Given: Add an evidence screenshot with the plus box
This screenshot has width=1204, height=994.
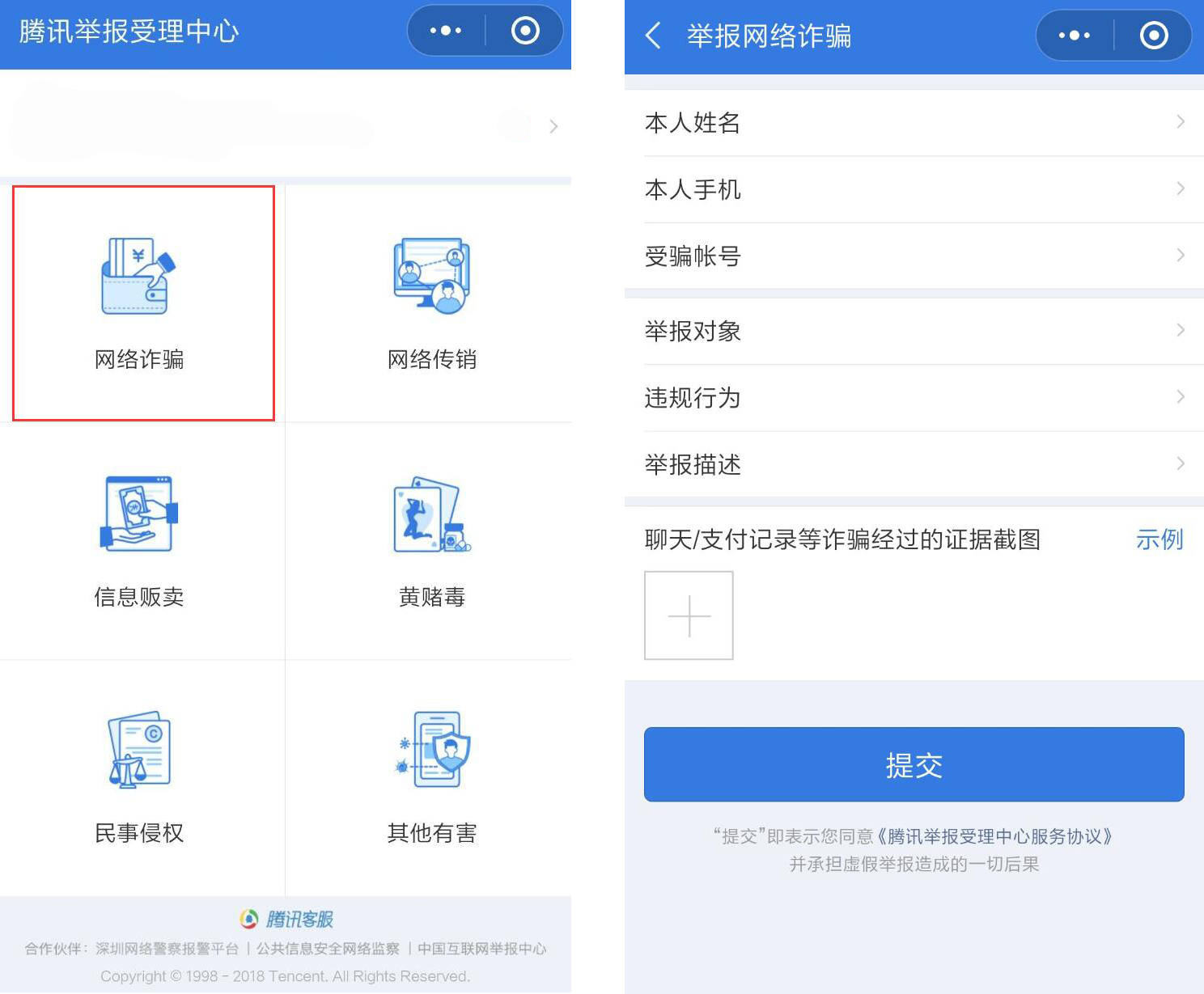Looking at the screenshot, I should pyautogui.click(x=689, y=615).
